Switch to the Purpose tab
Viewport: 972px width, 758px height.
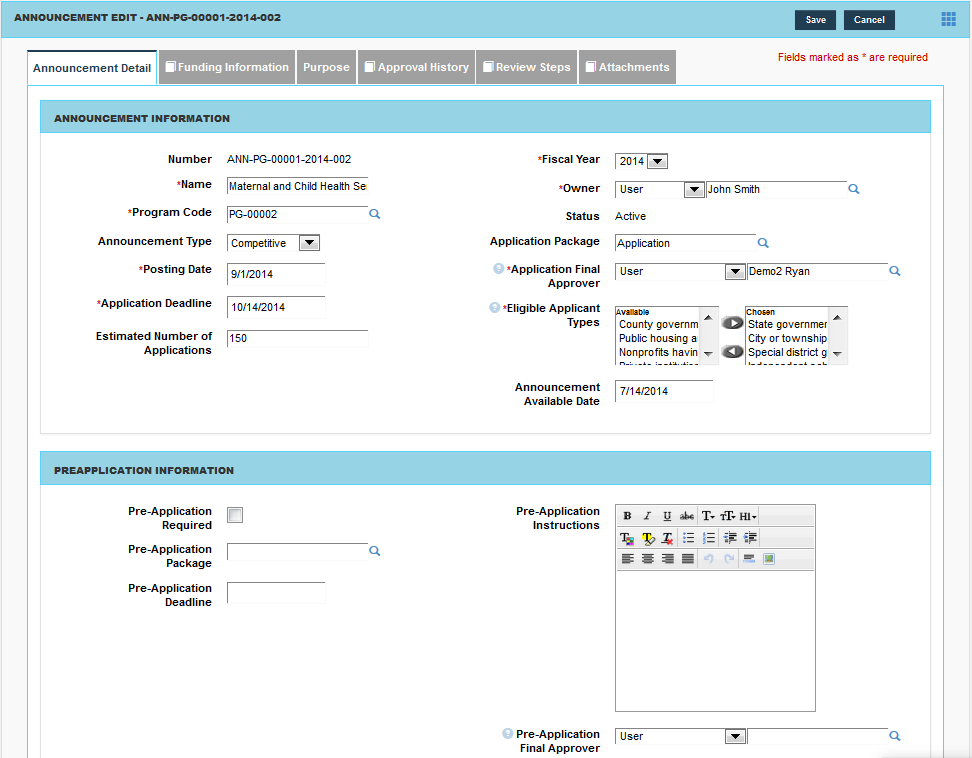[x=326, y=67]
